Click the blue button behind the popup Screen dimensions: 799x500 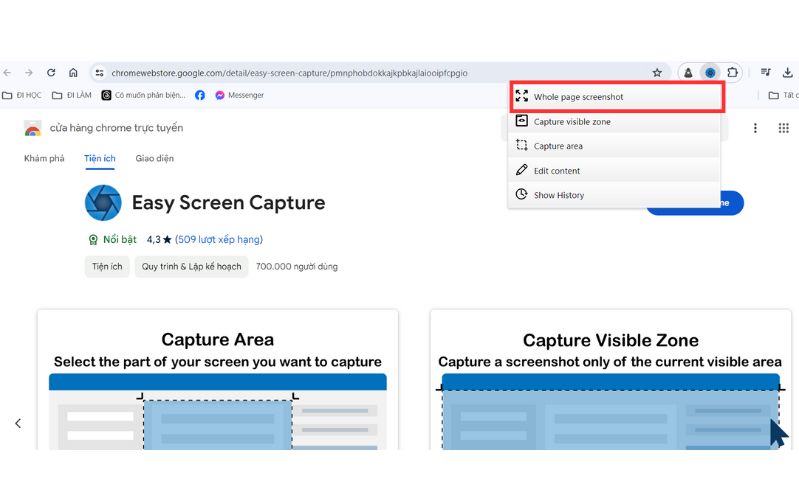click(732, 203)
